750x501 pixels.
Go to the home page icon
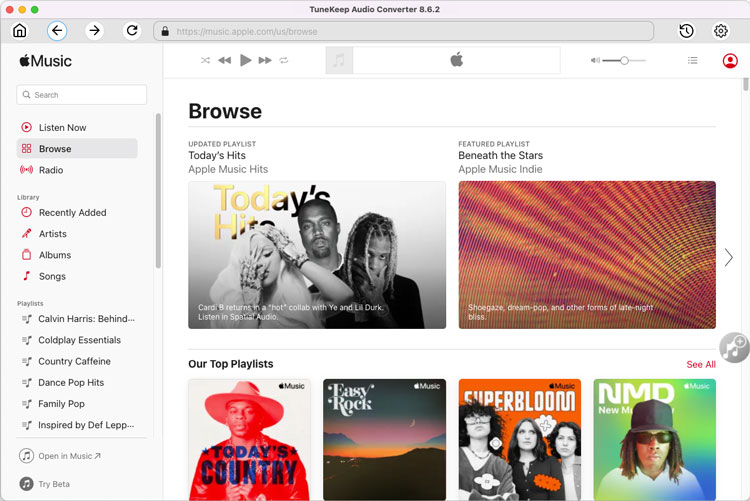coord(20,31)
